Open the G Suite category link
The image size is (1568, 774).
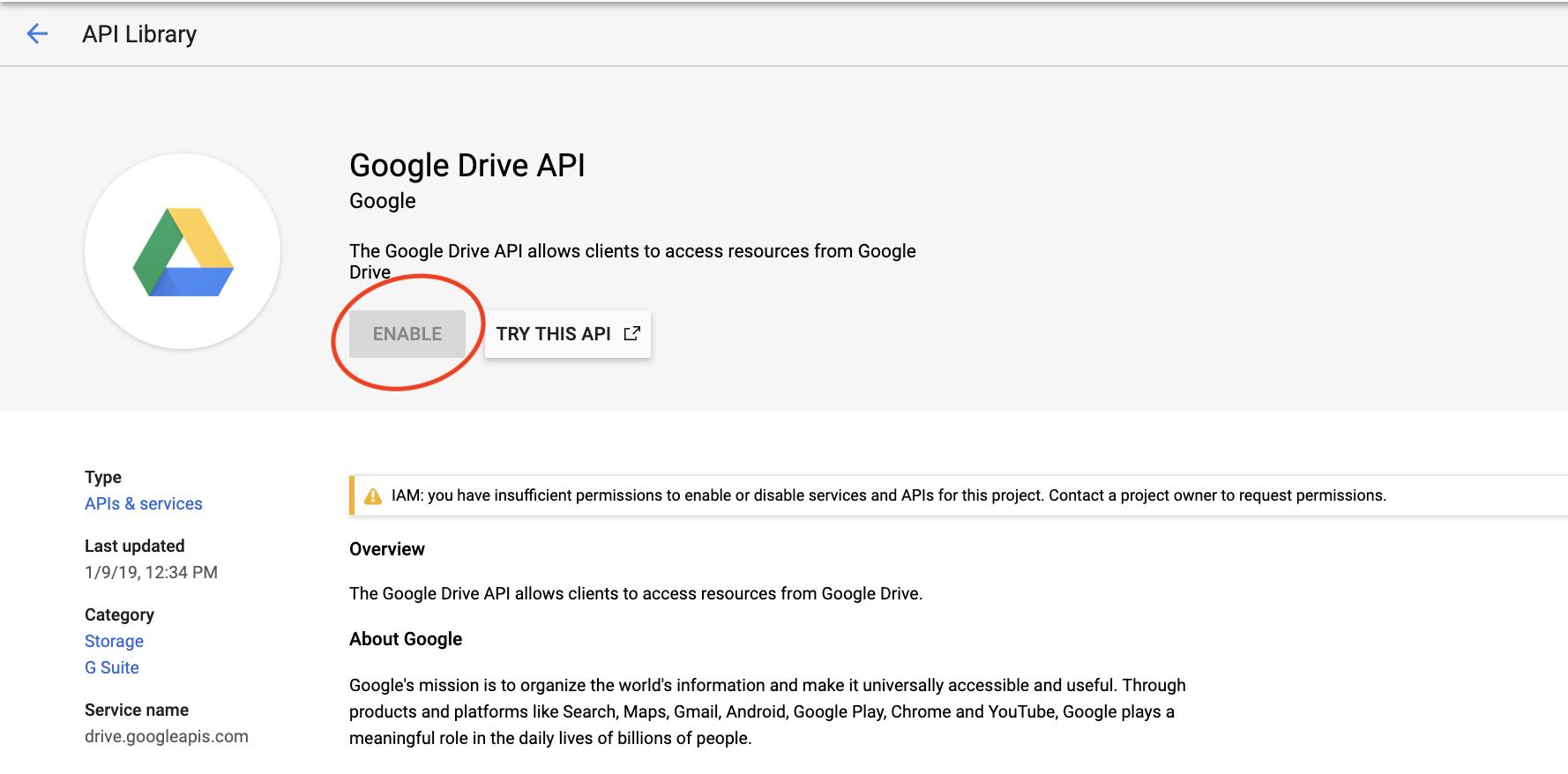coord(112,667)
